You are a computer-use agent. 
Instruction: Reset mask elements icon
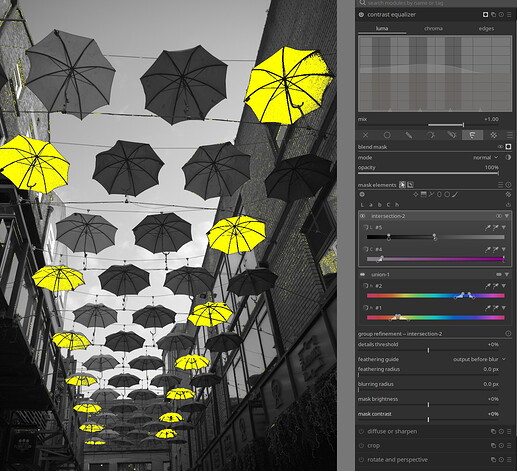click(x=508, y=185)
